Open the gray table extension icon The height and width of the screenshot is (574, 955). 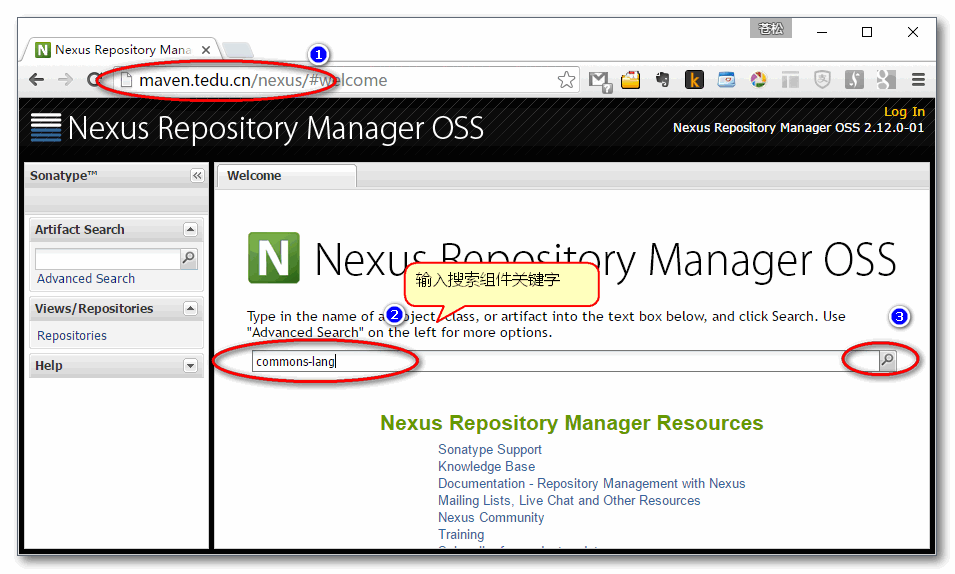point(790,80)
